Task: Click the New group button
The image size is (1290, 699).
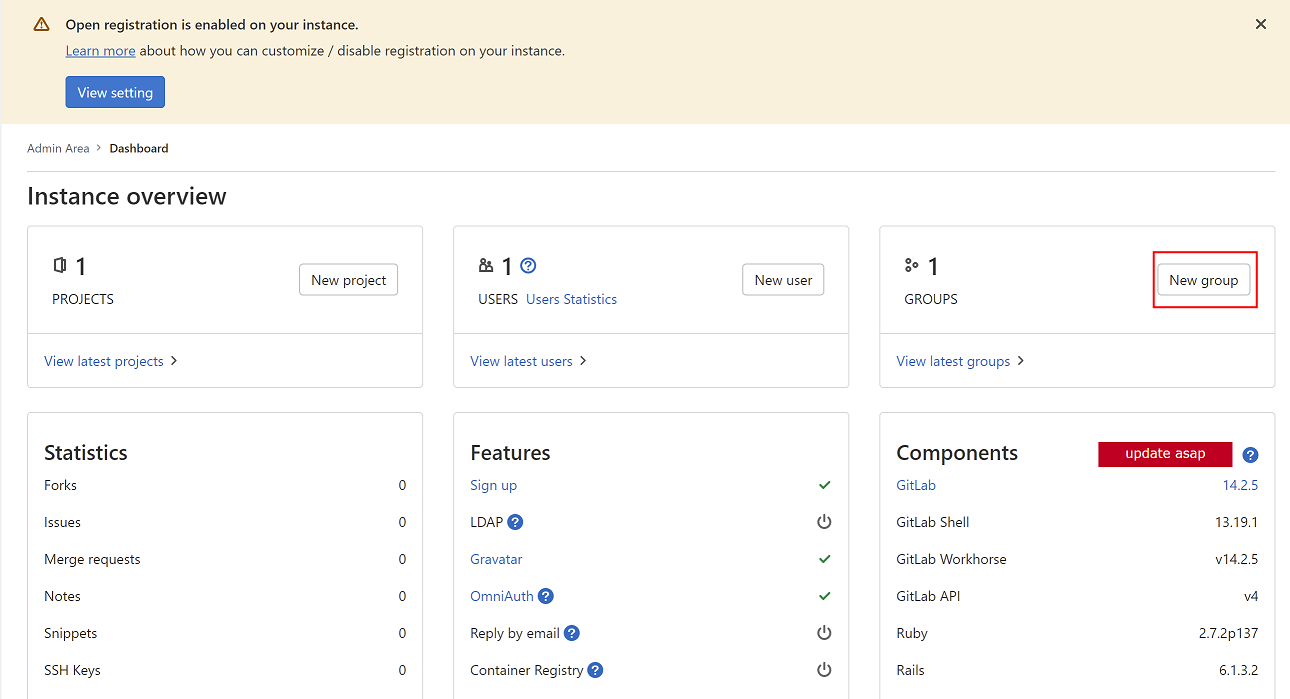Action: [x=1203, y=280]
